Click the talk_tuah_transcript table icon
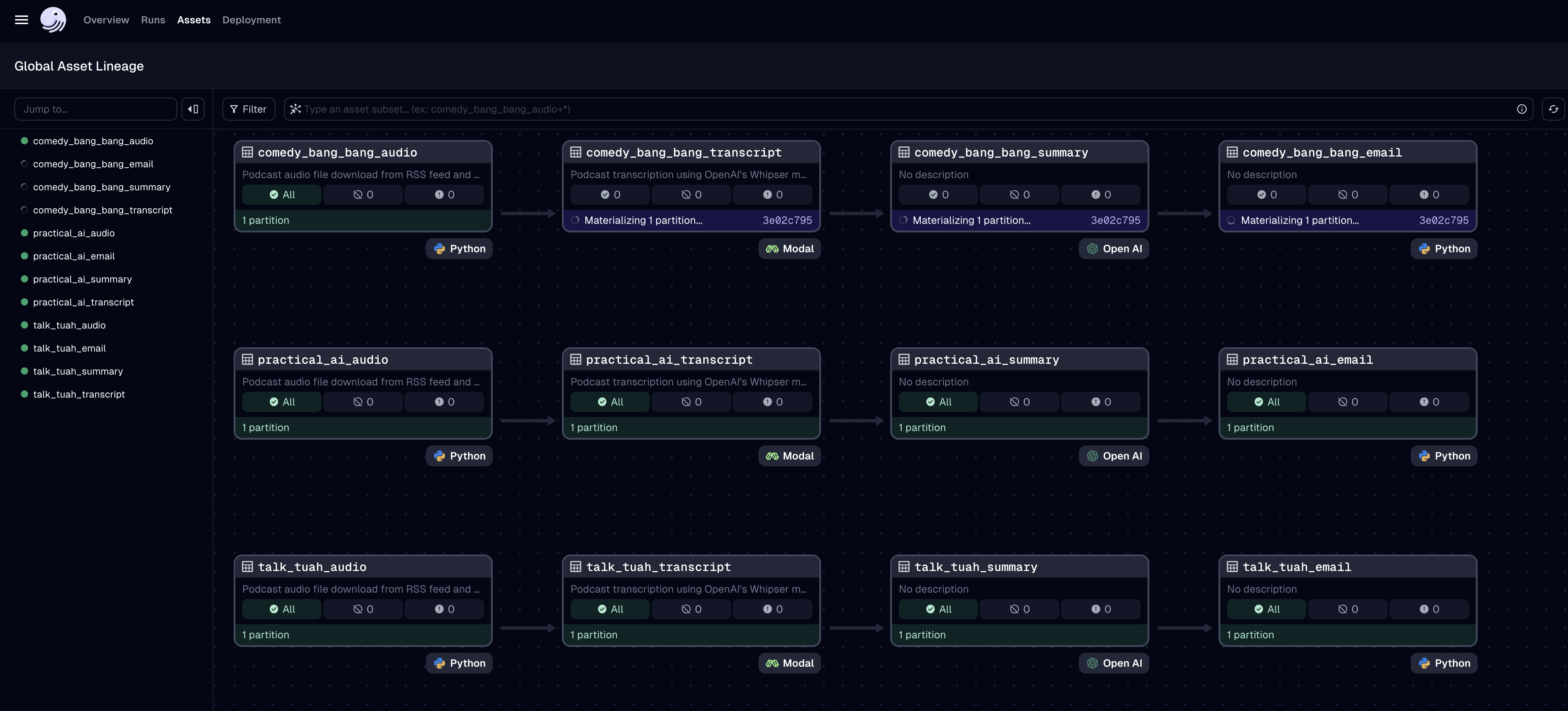The height and width of the screenshot is (711, 1568). [x=576, y=567]
